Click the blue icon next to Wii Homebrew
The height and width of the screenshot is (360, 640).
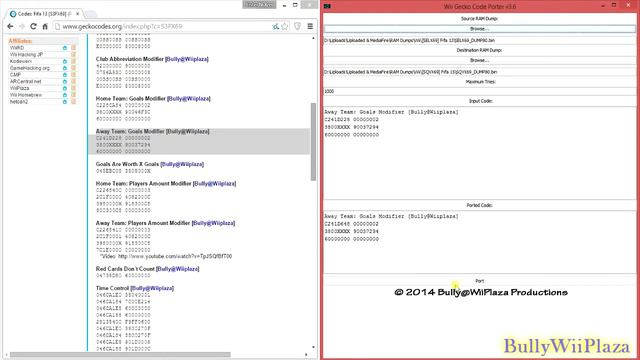tap(64, 95)
